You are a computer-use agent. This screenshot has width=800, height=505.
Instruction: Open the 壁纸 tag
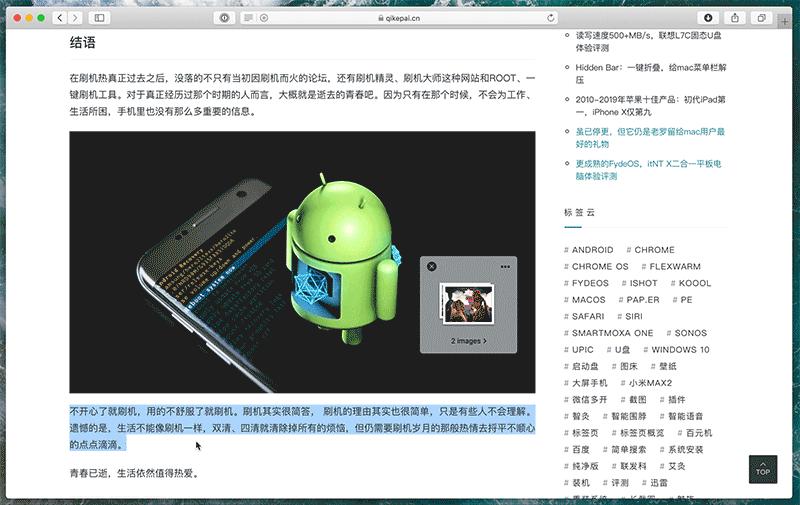[x=664, y=366]
